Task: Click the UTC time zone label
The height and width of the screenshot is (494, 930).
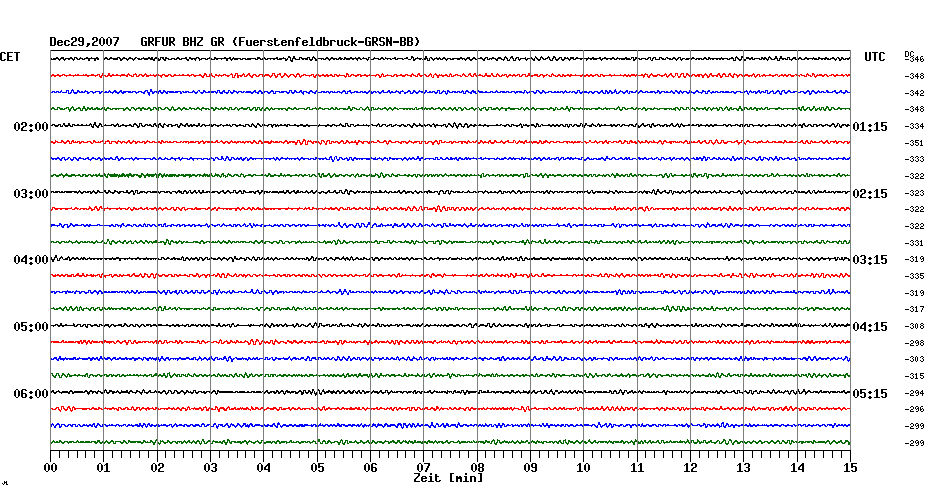Action: 875,57
